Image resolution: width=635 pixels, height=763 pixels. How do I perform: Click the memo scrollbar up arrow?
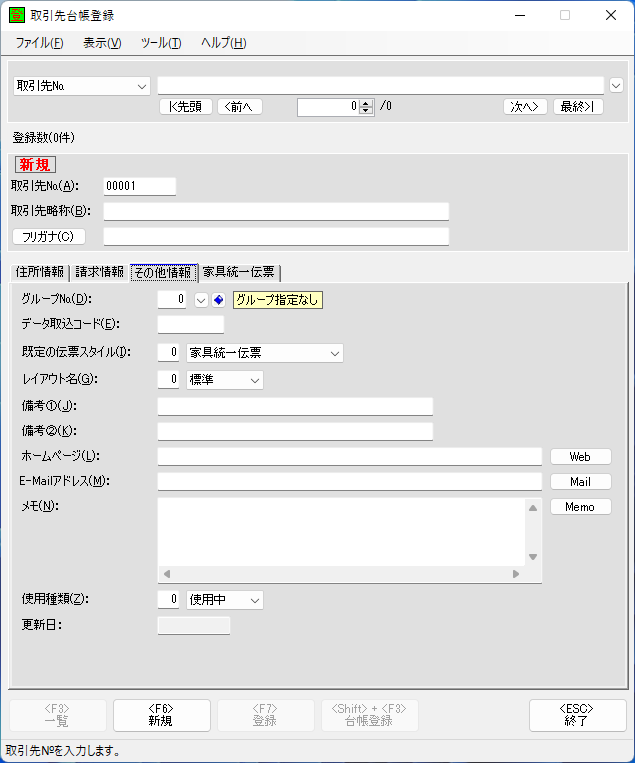(533, 508)
